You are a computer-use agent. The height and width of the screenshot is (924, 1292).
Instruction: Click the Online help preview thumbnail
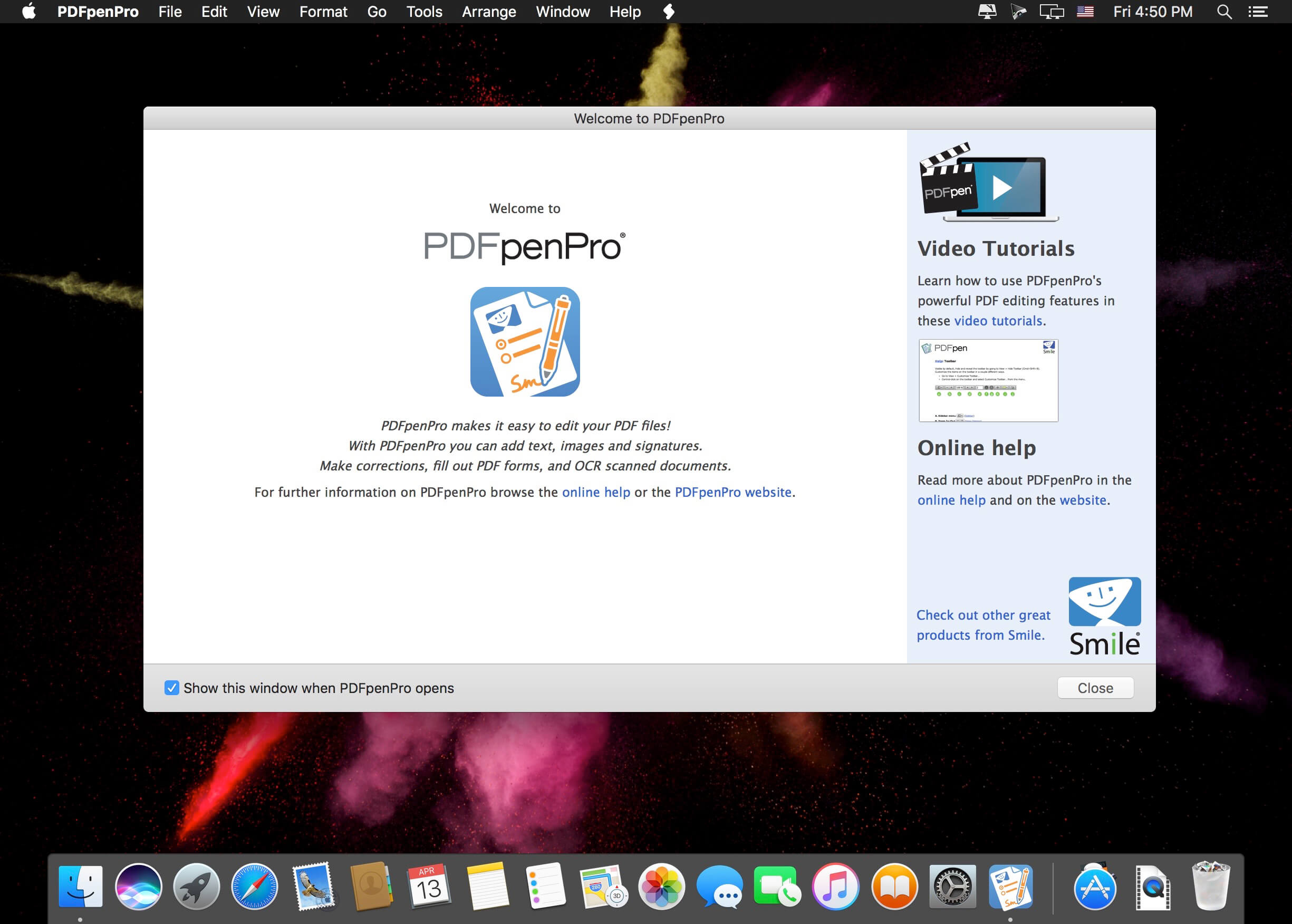pos(988,381)
